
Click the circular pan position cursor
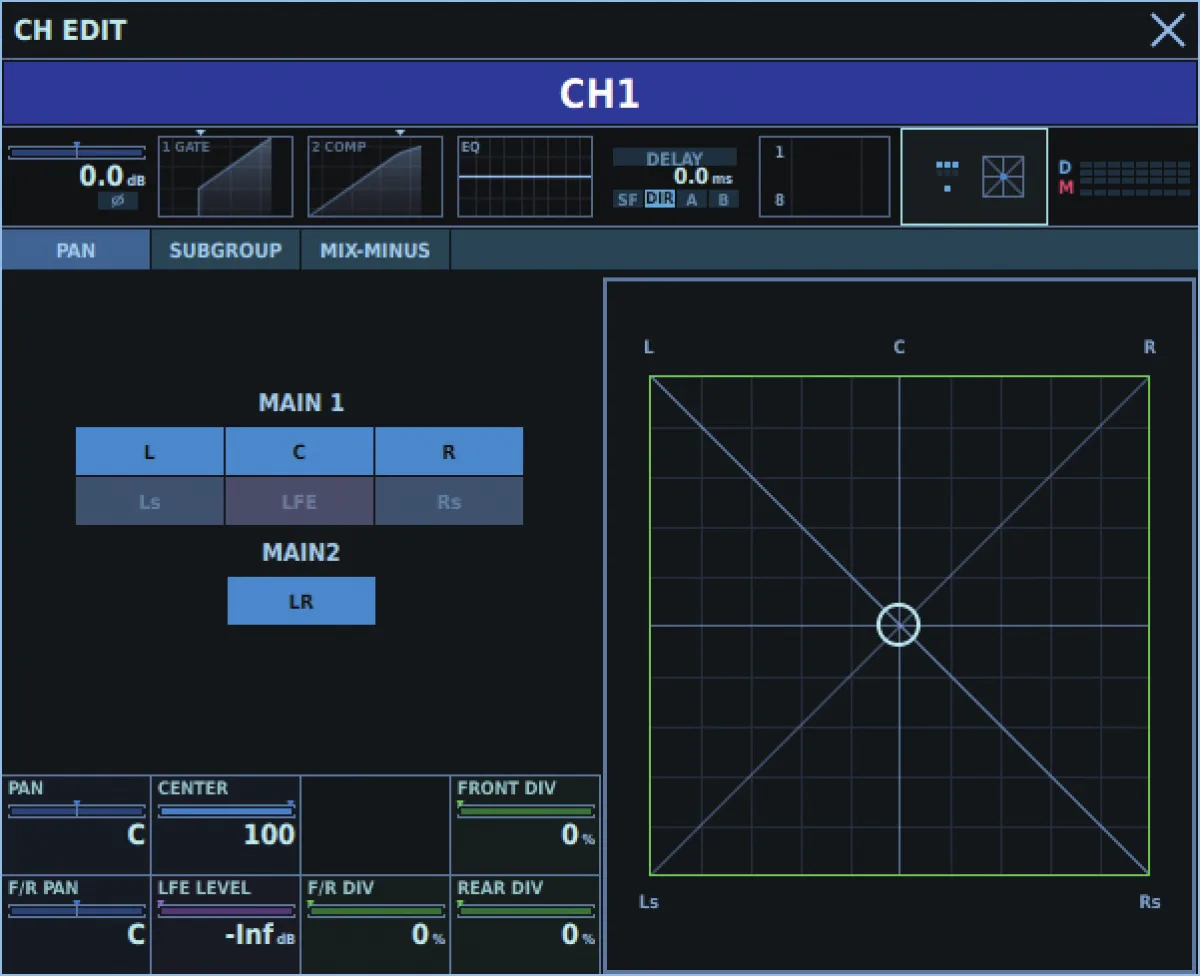(x=898, y=625)
